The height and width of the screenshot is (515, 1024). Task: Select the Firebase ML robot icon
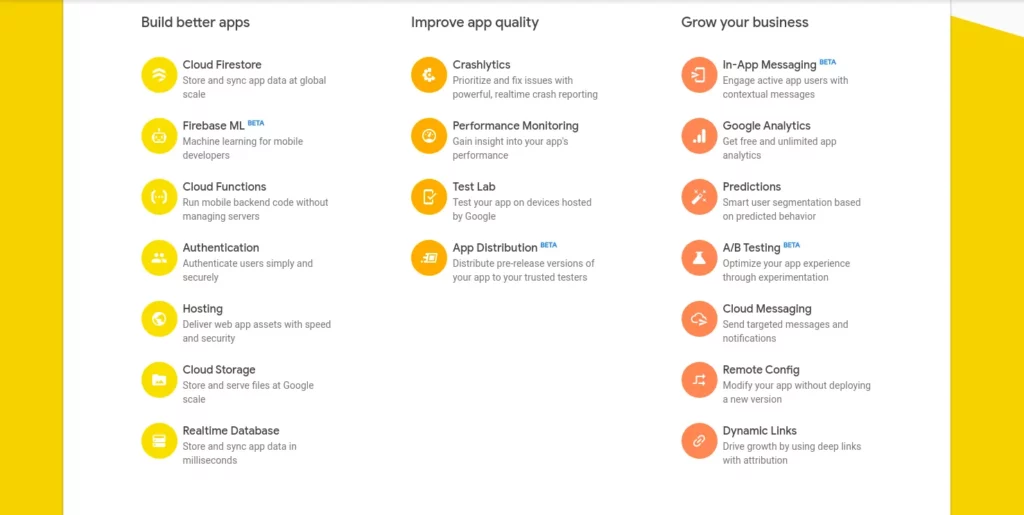(159, 136)
